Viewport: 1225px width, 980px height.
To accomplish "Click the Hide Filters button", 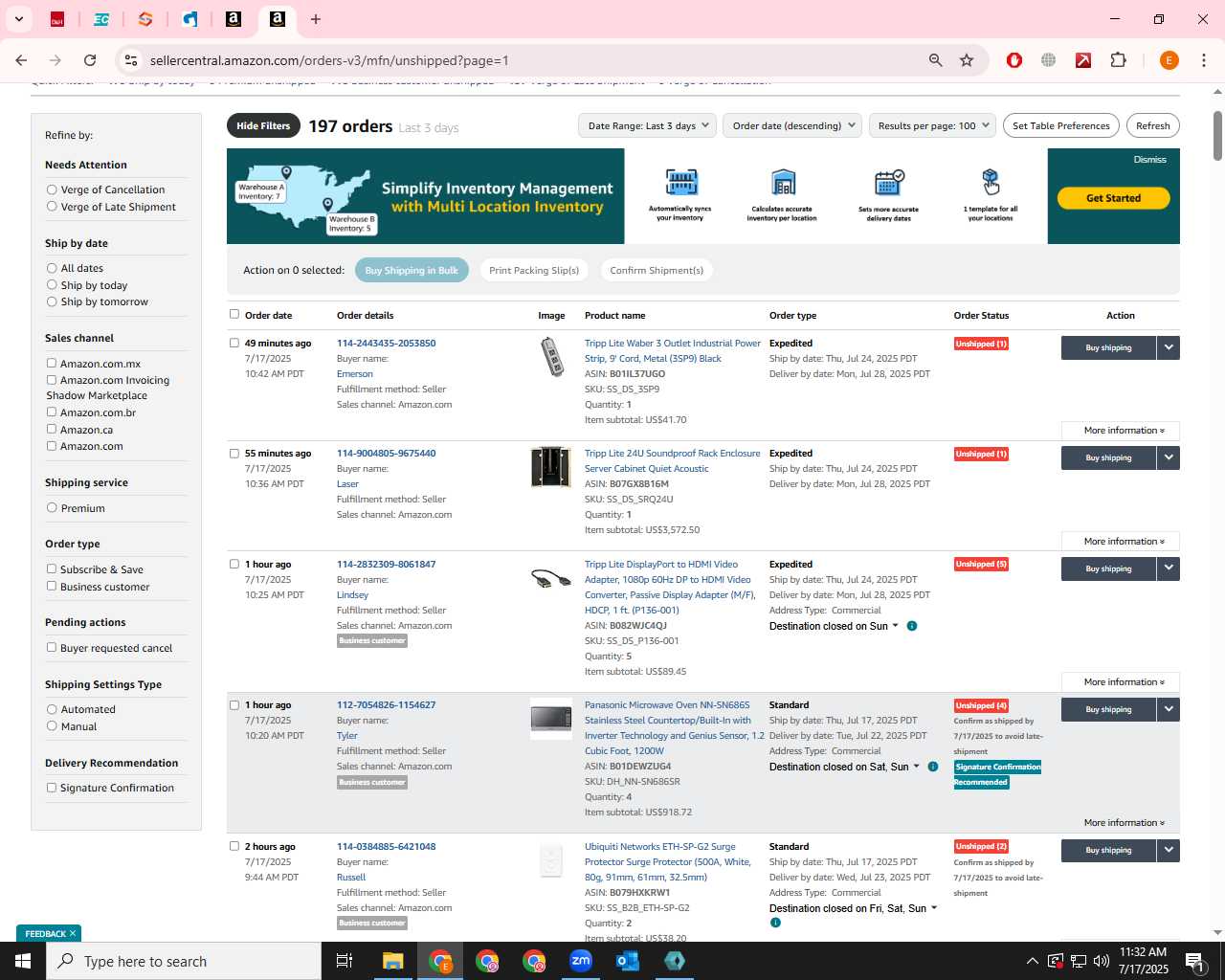I will point(263,125).
